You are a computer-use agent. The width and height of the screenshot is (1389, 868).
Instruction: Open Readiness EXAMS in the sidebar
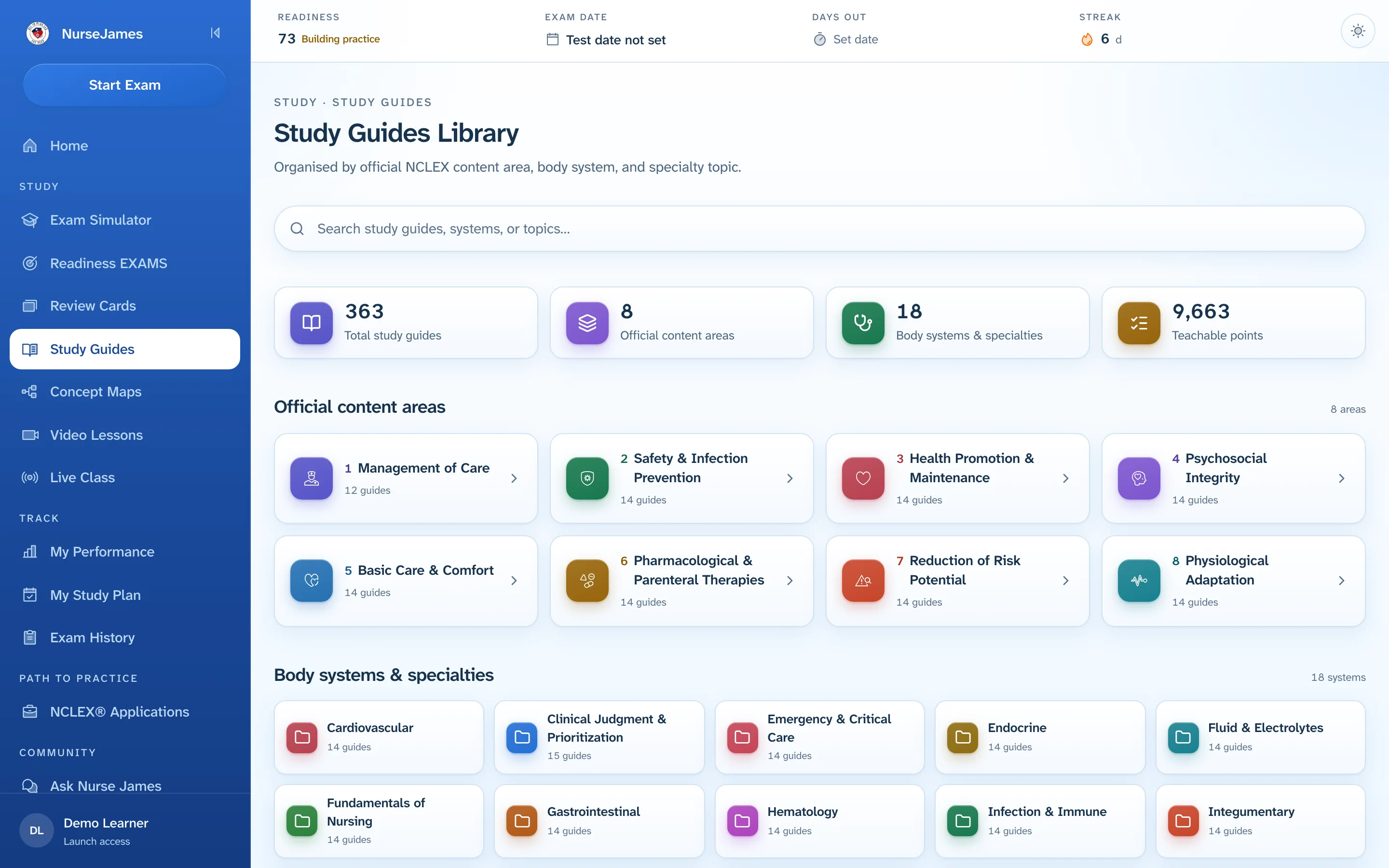(124, 263)
